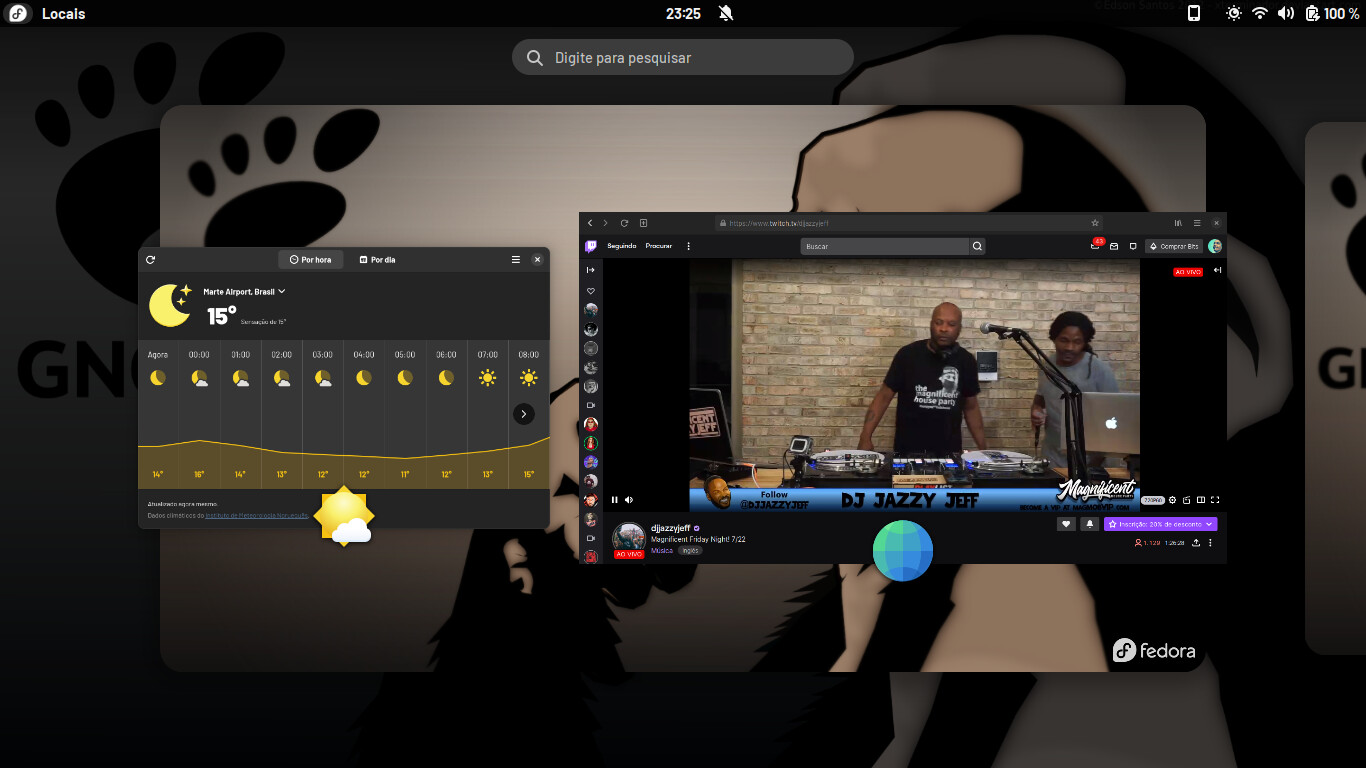This screenshot has height=768, width=1366.
Task: Open the djjazzyjeff channel name link
Action: click(x=670, y=528)
